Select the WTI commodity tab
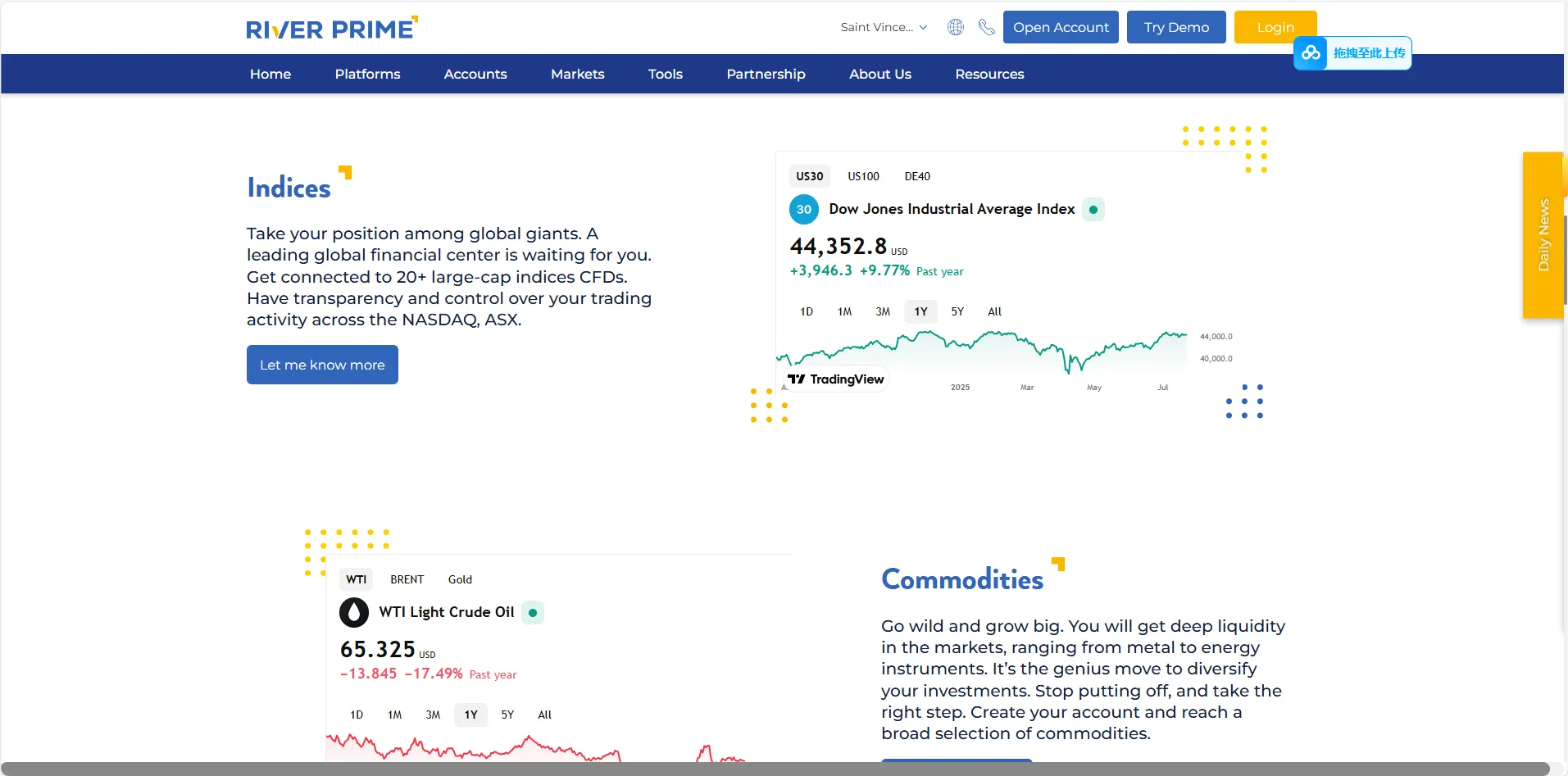Viewport: 1568px width, 776px height. click(356, 579)
